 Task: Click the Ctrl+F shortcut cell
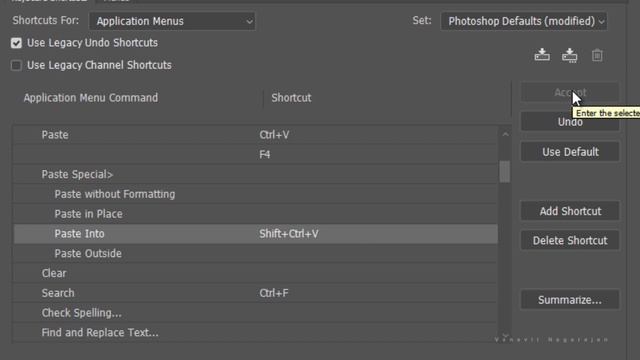tap(274, 293)
